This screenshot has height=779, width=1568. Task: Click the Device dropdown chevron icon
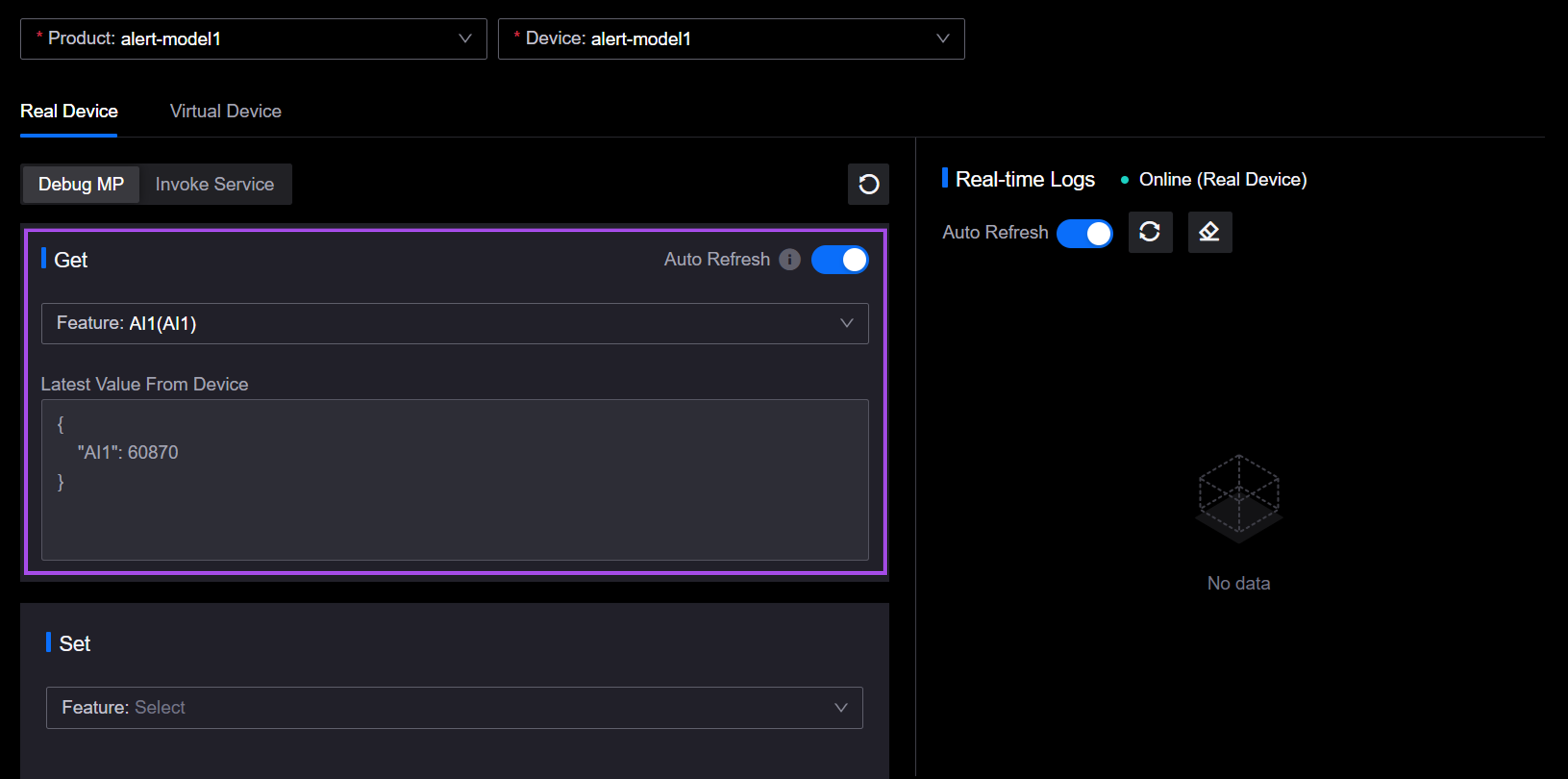(942, 39)
